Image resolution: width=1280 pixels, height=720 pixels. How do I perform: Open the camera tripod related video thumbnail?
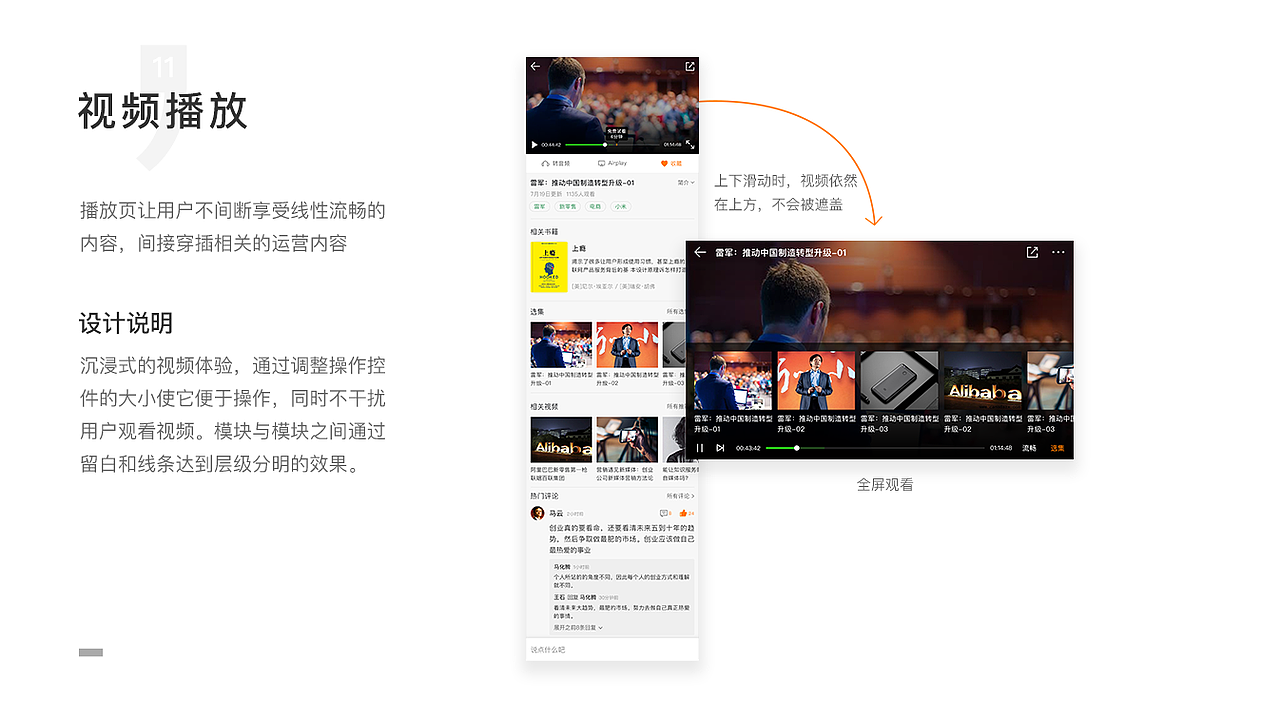(627, 440)
